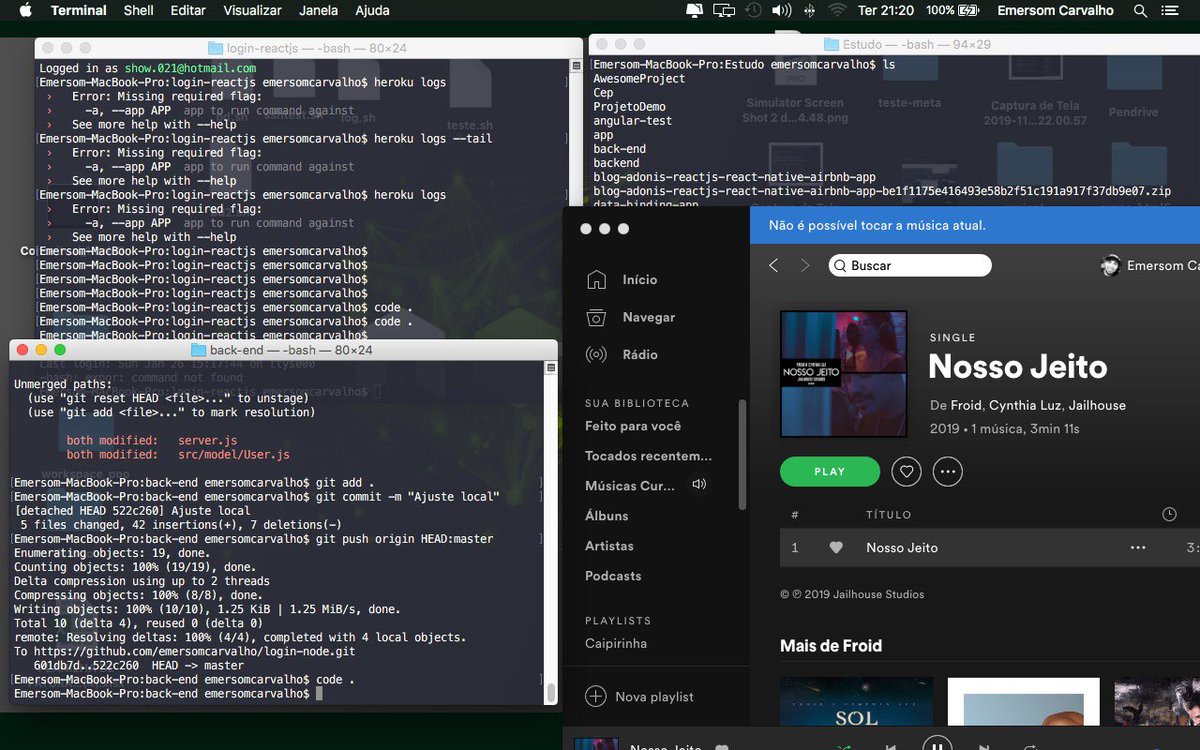Open the white-framed album thumbnail in Mais de Froid
Screen dimensions: 1200x750
pyautogui.click(x=1023, y=702)
